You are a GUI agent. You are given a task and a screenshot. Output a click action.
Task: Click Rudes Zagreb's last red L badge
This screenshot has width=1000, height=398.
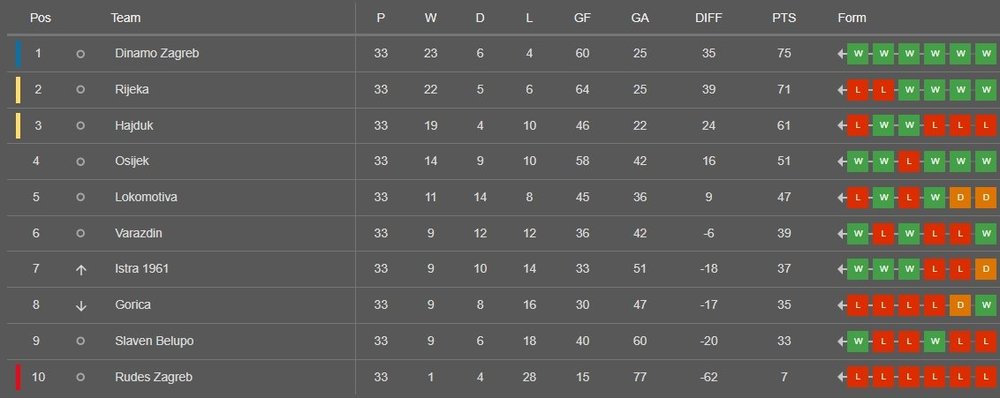tap(985, 378)
